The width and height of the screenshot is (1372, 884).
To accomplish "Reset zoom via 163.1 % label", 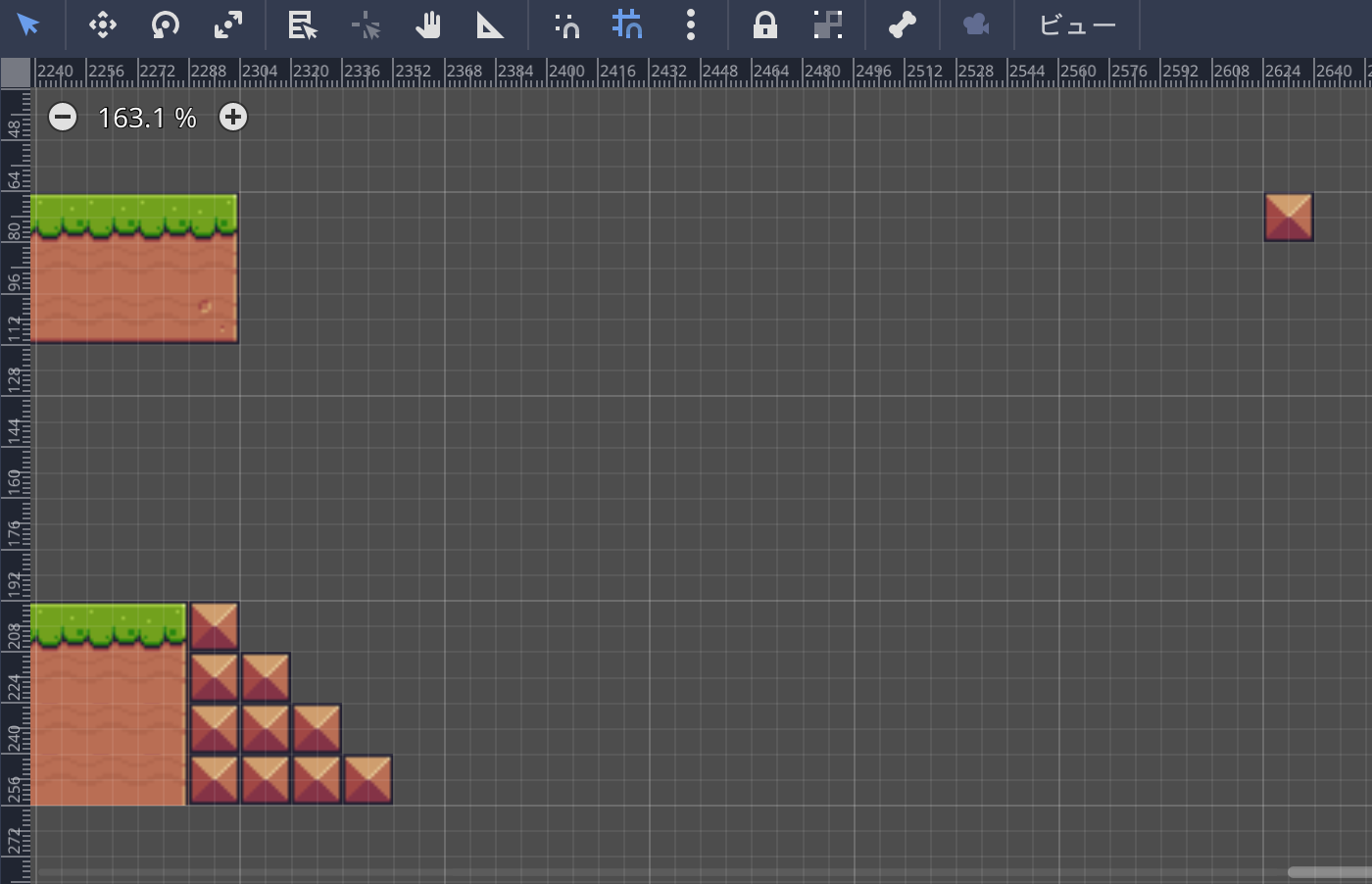I will (x=147, y=118).
